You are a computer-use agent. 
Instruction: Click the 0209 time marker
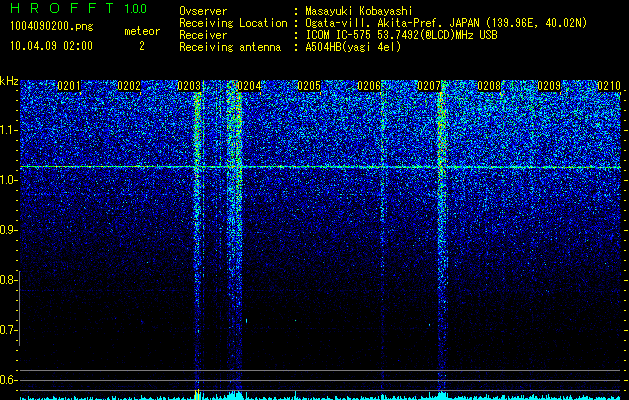(549, 86)
